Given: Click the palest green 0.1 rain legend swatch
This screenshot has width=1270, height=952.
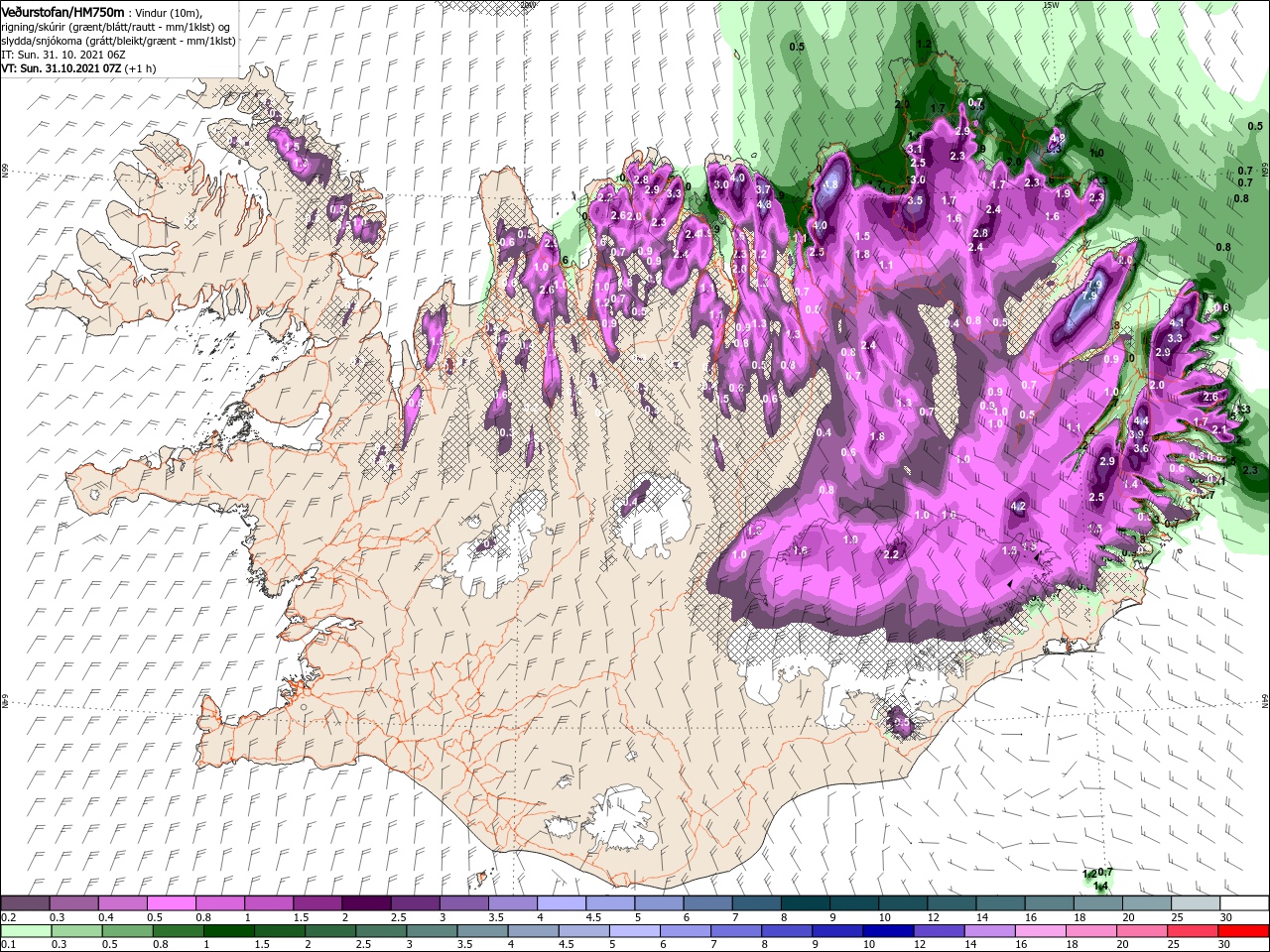Looking at the screenshot, I should pyautogui.click(x=26, y=931).
